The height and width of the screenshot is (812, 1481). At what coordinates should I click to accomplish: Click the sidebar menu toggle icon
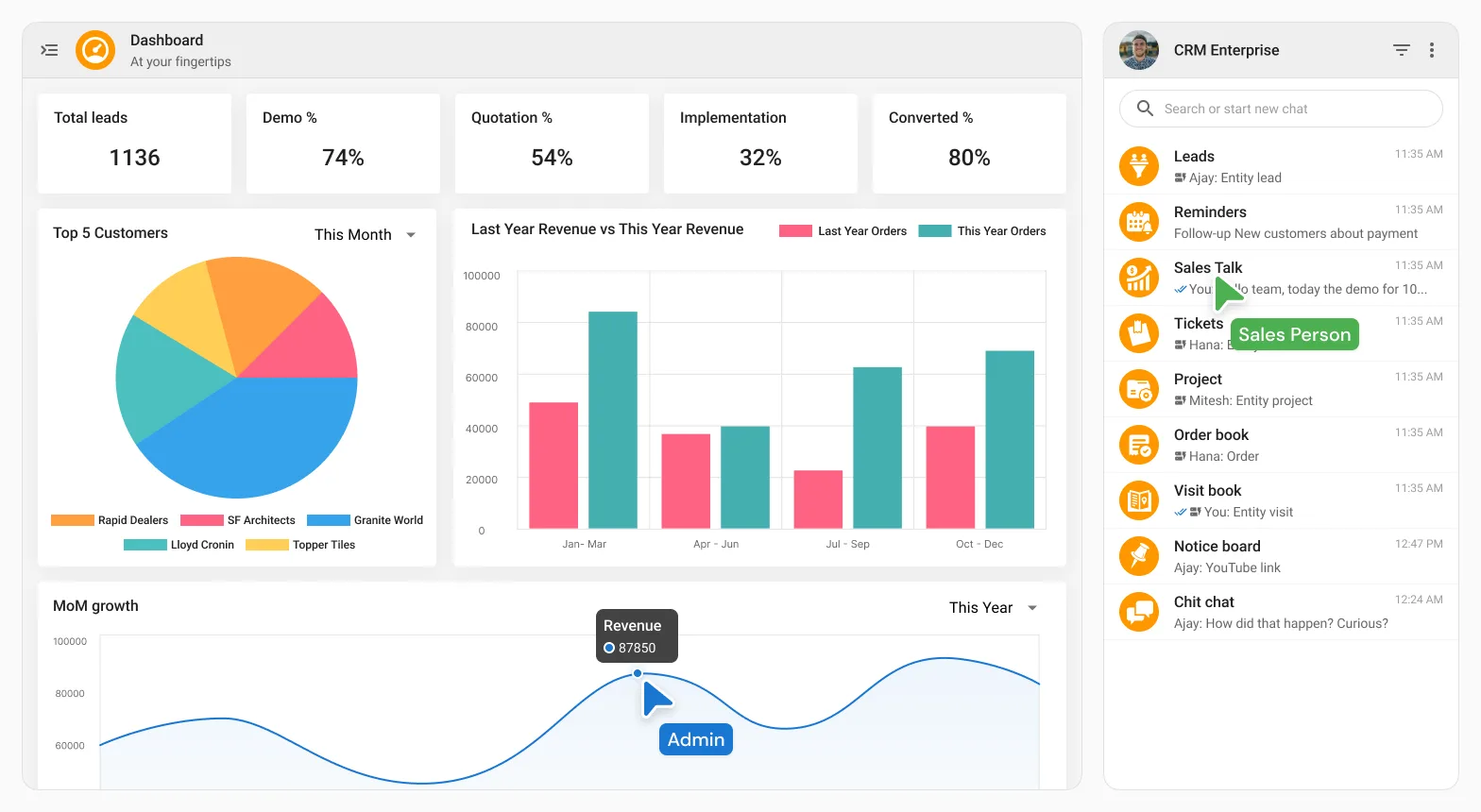pos(49,50)
